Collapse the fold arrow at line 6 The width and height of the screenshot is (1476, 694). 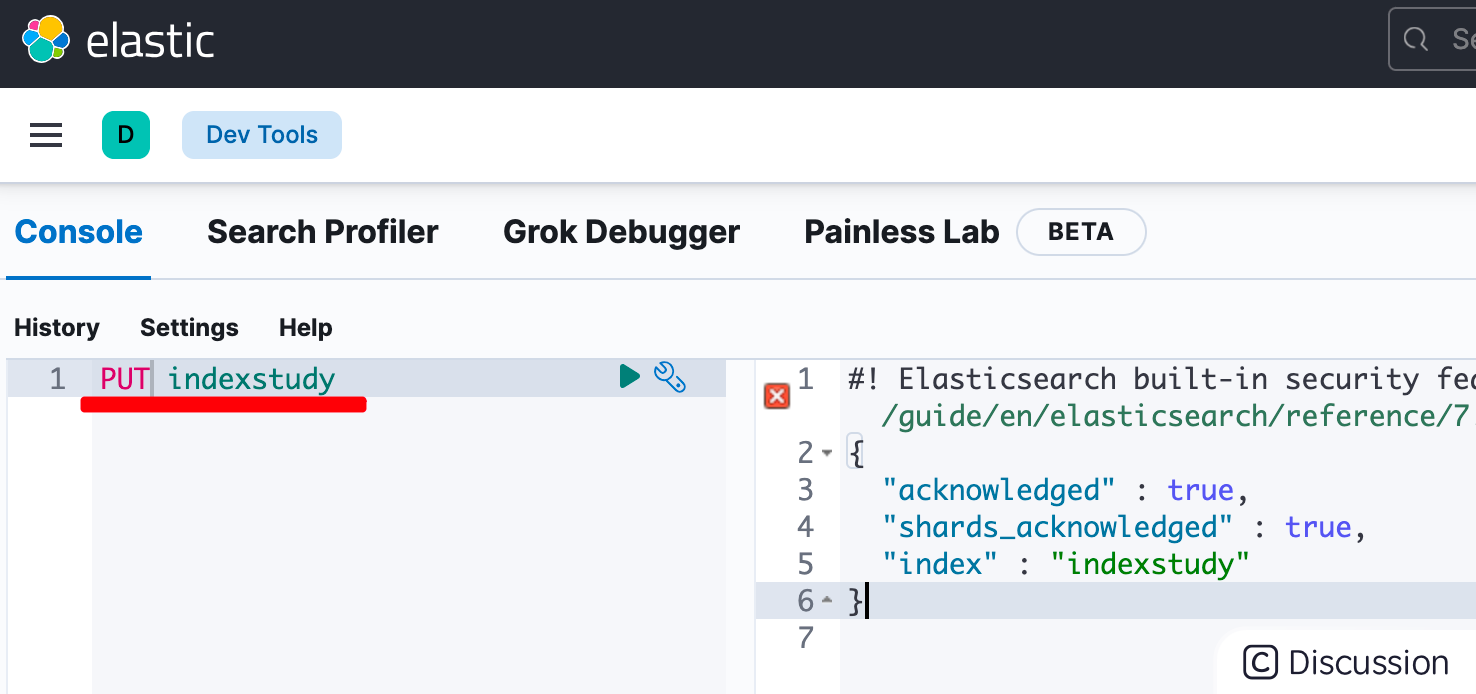click(x=827, y=601)
